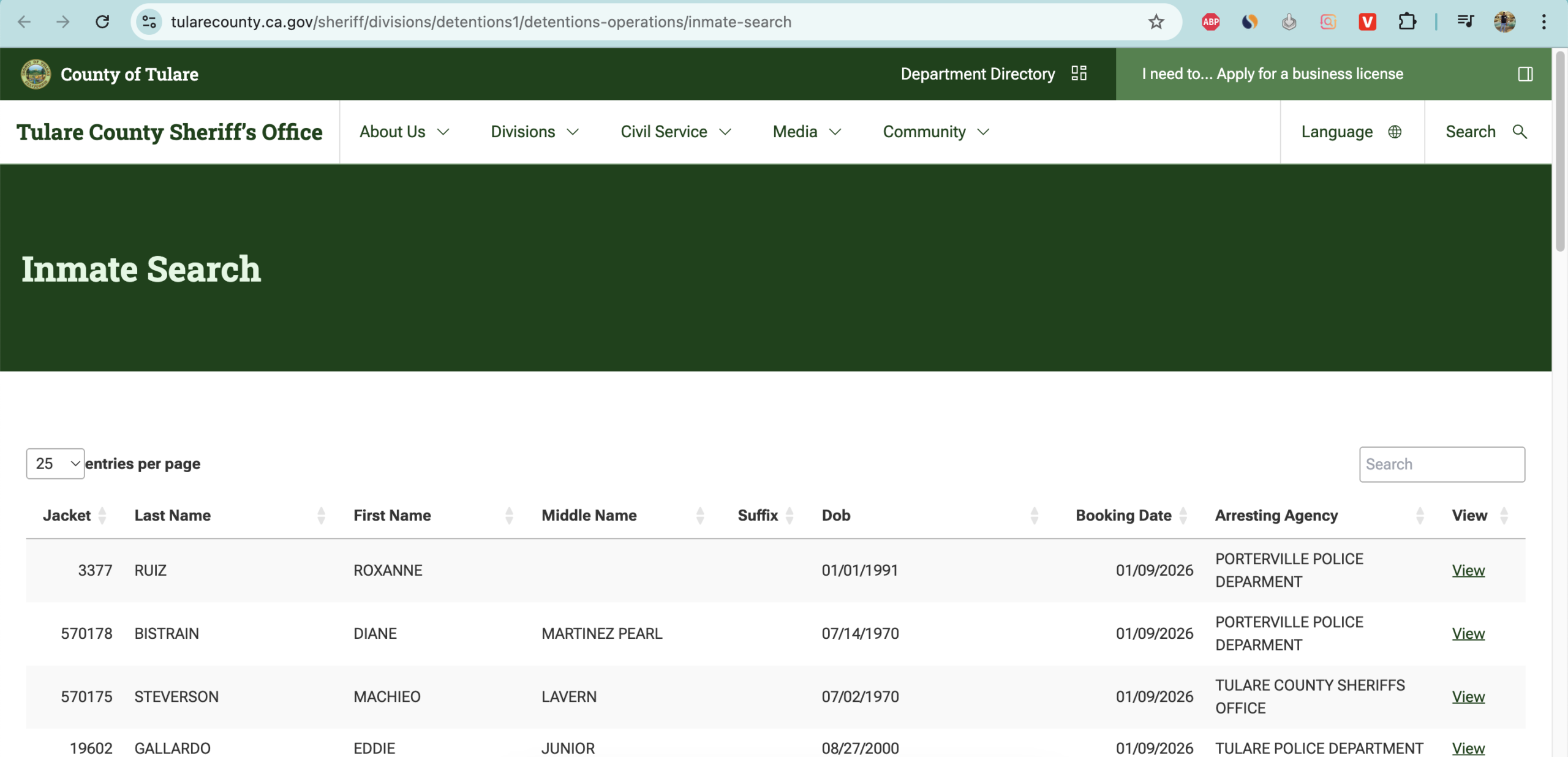The image size is (1568, 757).
Task: Toggle sorting on the Last Name column
Action: [321, 515]
